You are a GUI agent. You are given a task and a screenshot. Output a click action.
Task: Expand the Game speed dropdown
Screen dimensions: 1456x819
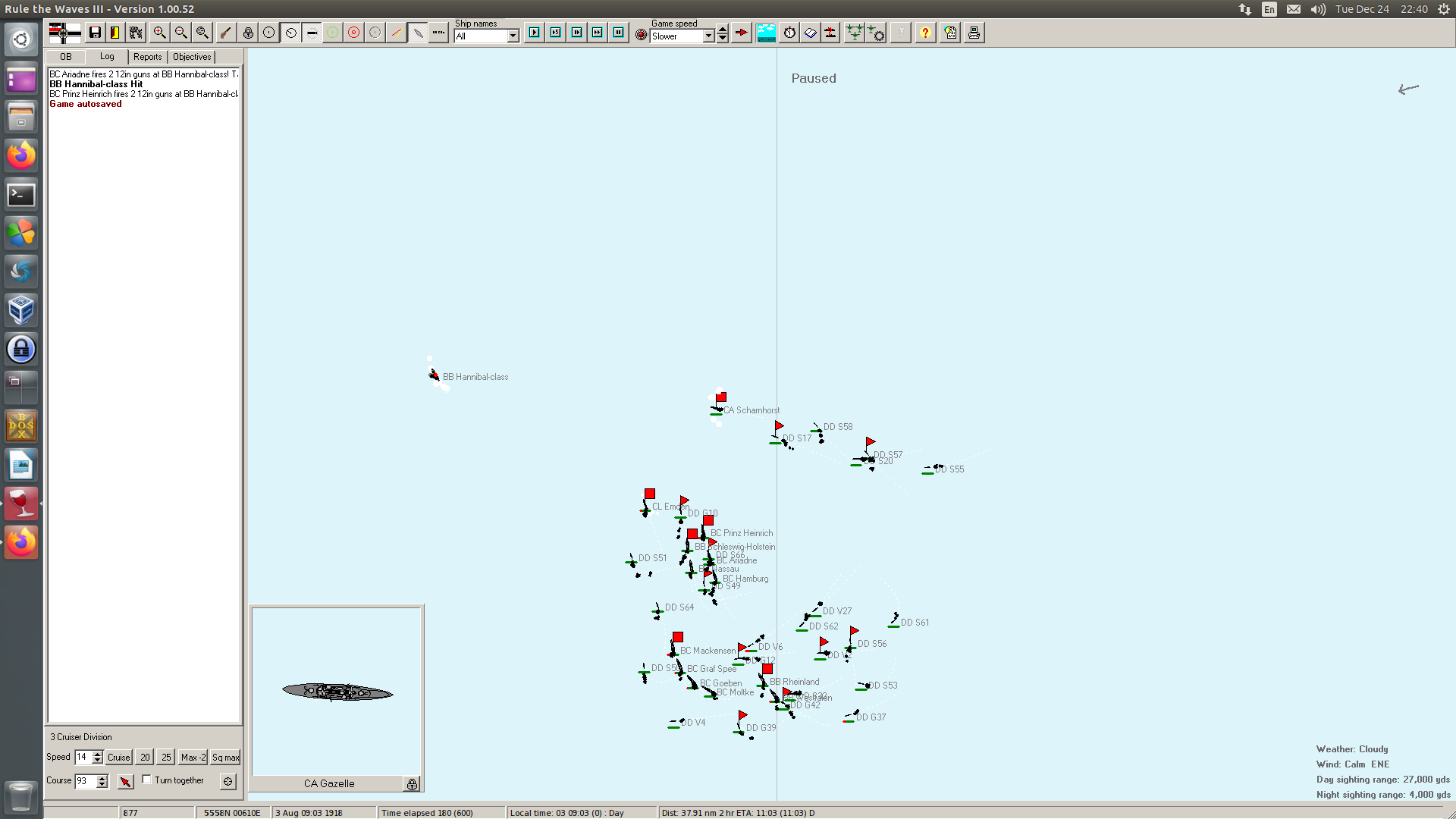click(708, 36)
